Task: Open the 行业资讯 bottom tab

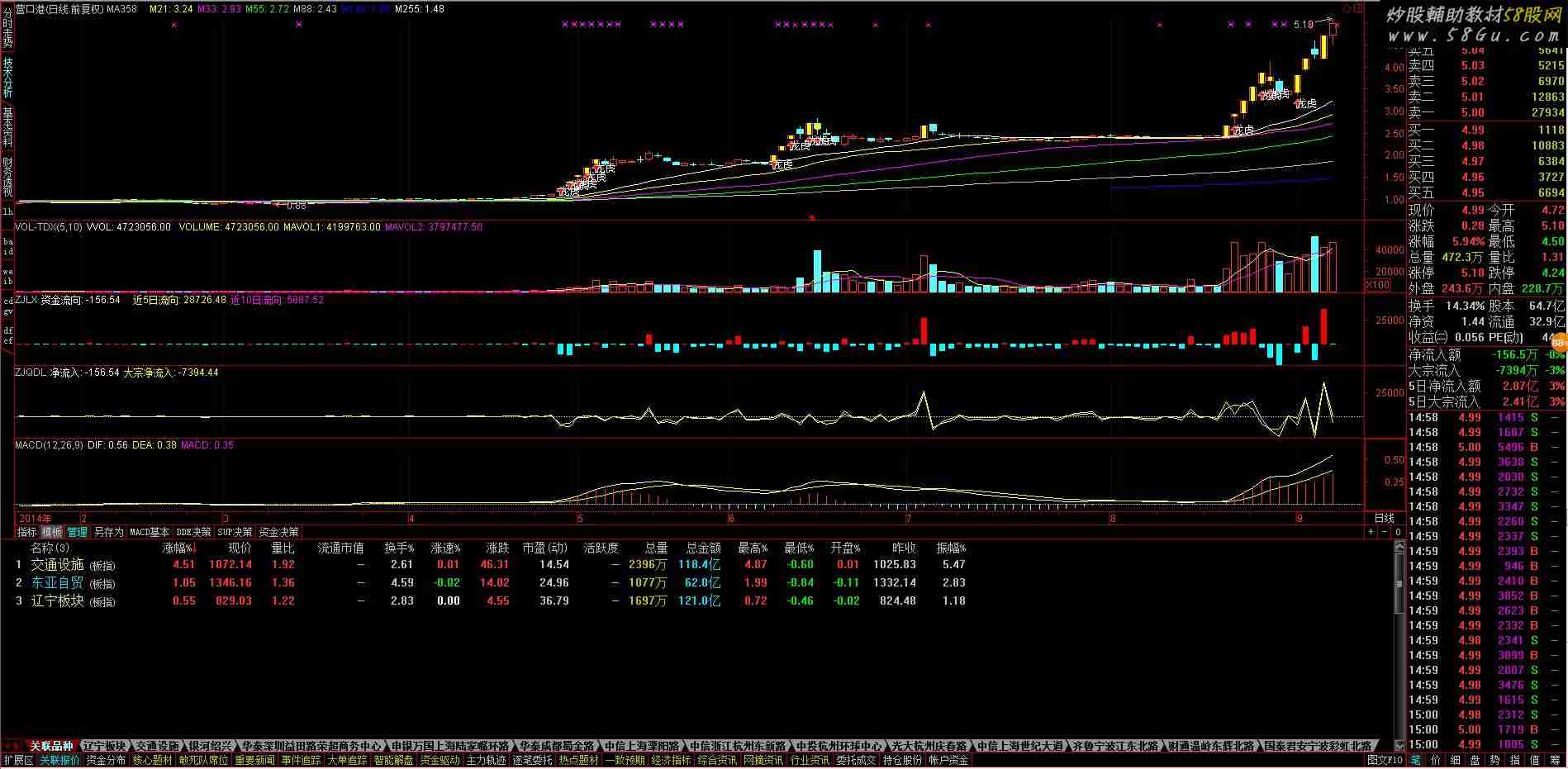Action: click(810, 760)
